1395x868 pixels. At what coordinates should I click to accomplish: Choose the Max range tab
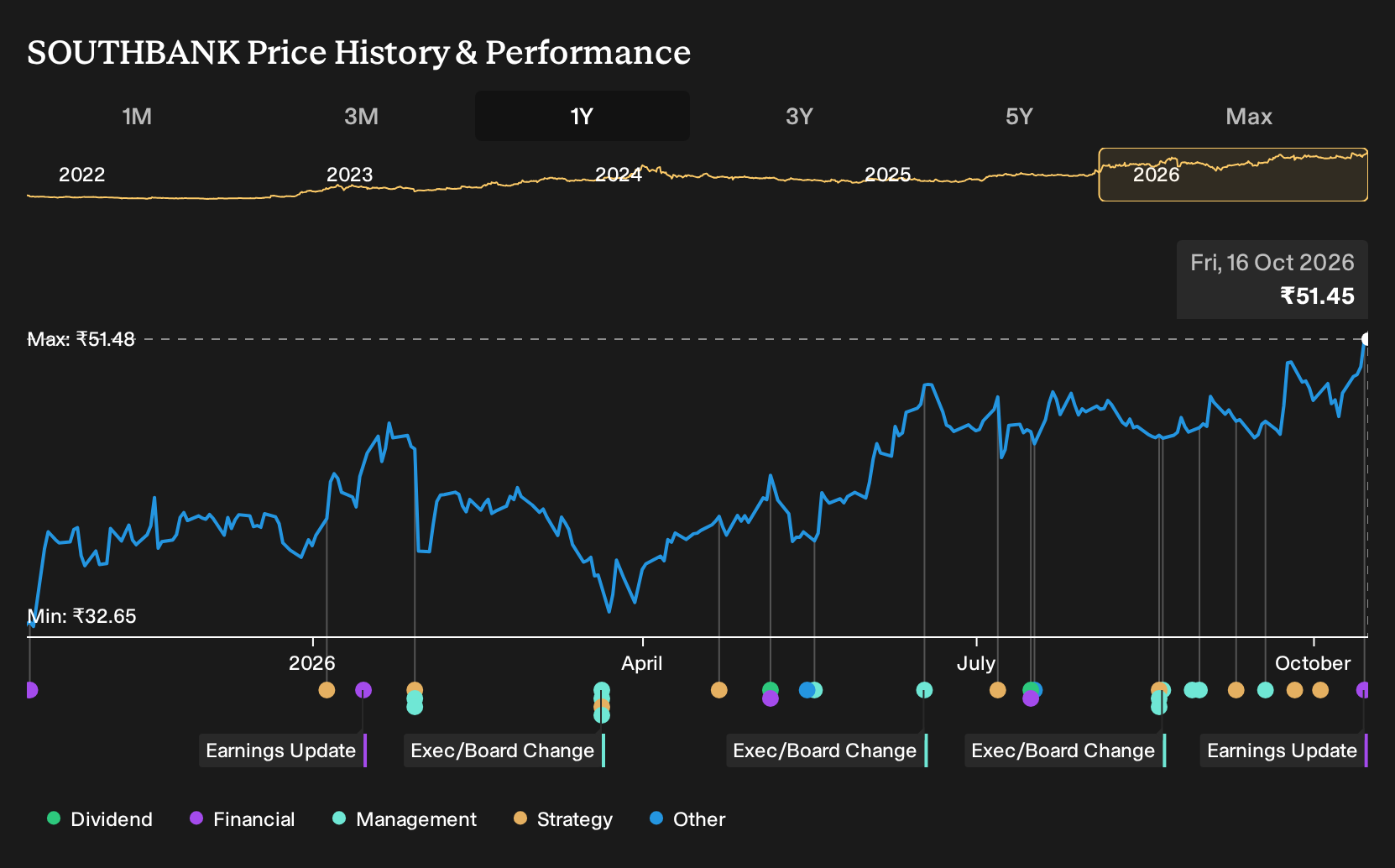point(1249,116)
